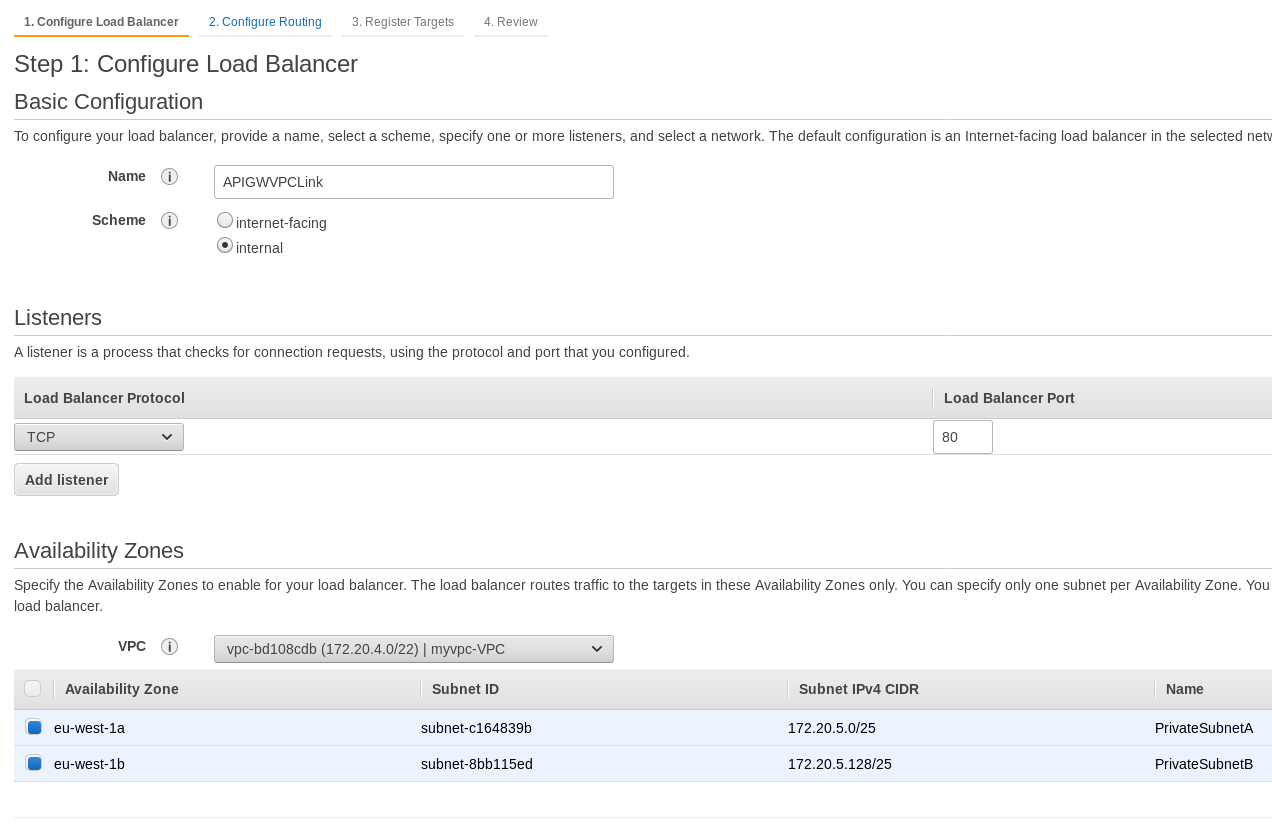Click the info icon next to Name field

[x=170, y=176]
